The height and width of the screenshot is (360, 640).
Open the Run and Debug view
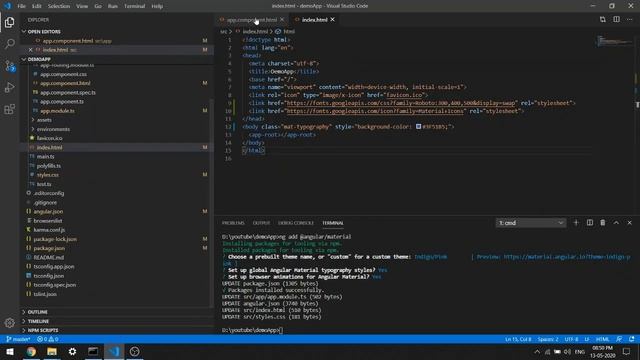tap(10, 87)
